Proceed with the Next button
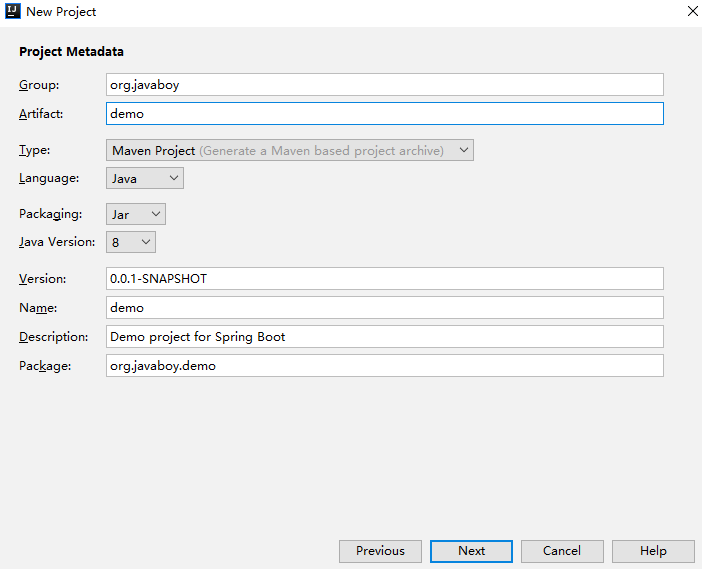Image resolution: width=702 pixels, height=569 pixels. 471,551
